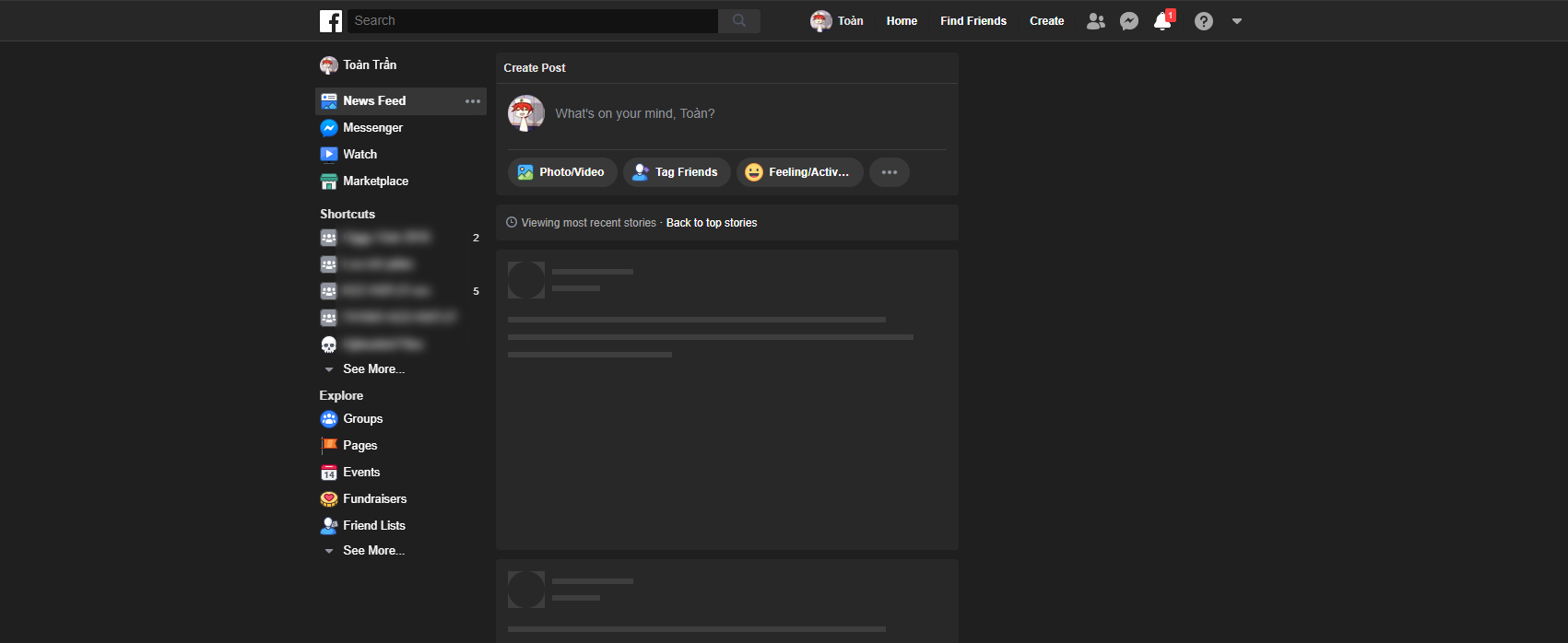Open Events in Explore section
Image resolution: width=1568 pixels, height=643 pixels.
pyautogui.click(x=361, y=473)
